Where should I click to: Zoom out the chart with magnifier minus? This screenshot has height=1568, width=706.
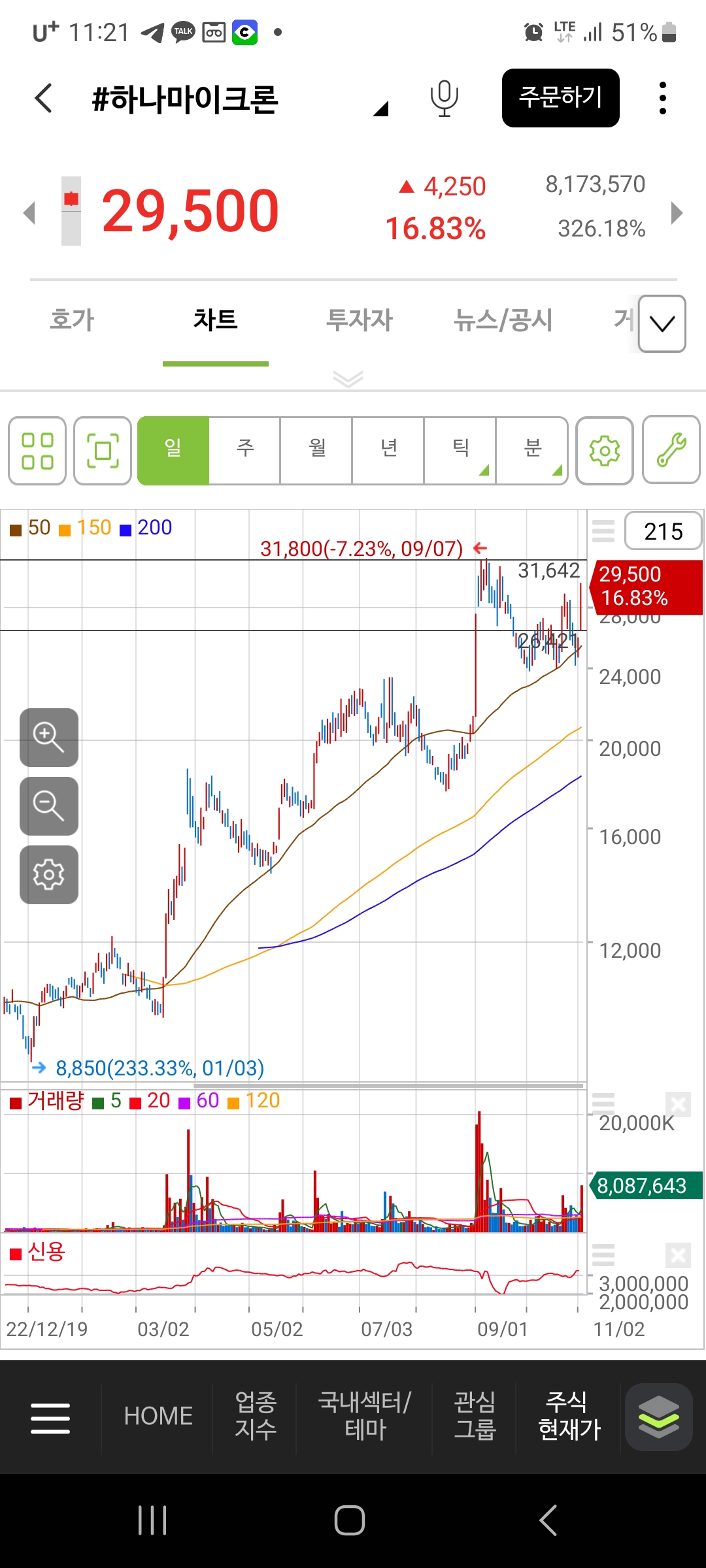click(49, 806)
